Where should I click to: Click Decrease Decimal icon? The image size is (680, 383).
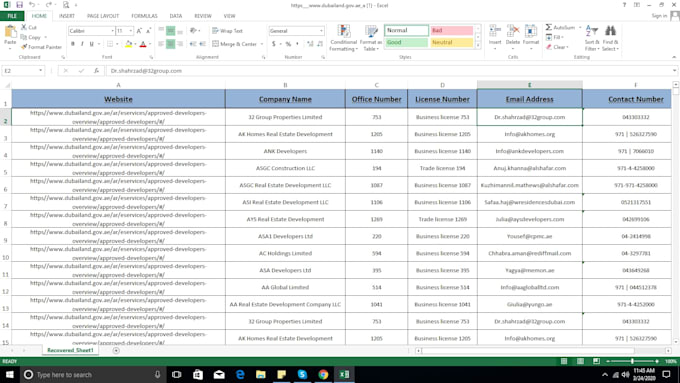[320, 44]
